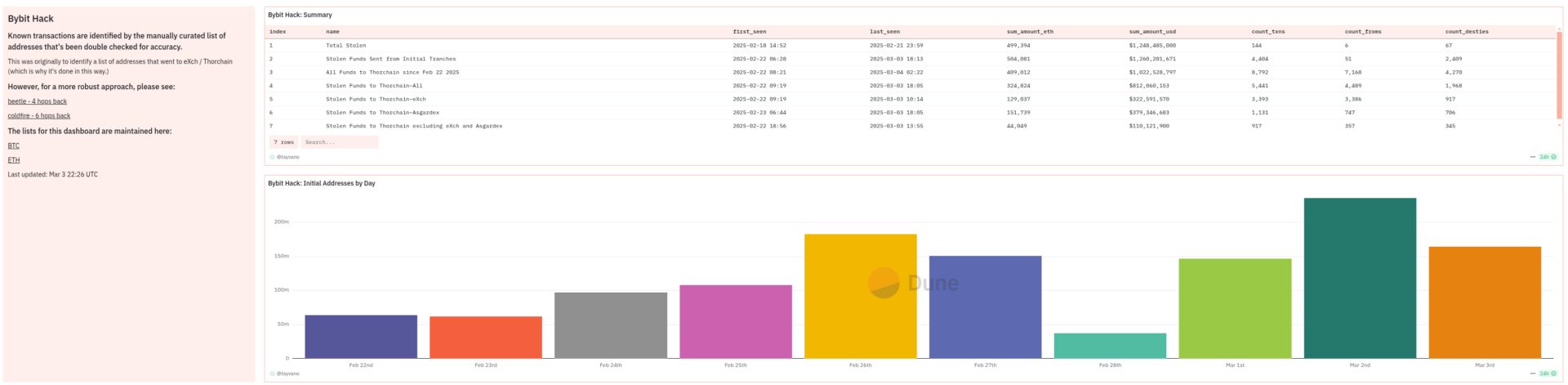The width and height of the screenshot is (1568, 385).
Task: Click 'All Funds to Thorchain since Feb 22 2025'
Action: tap(393, 73)
